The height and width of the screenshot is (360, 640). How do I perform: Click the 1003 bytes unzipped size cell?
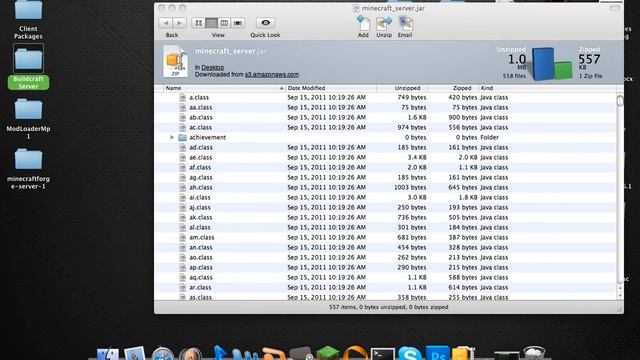pos(410,187)
